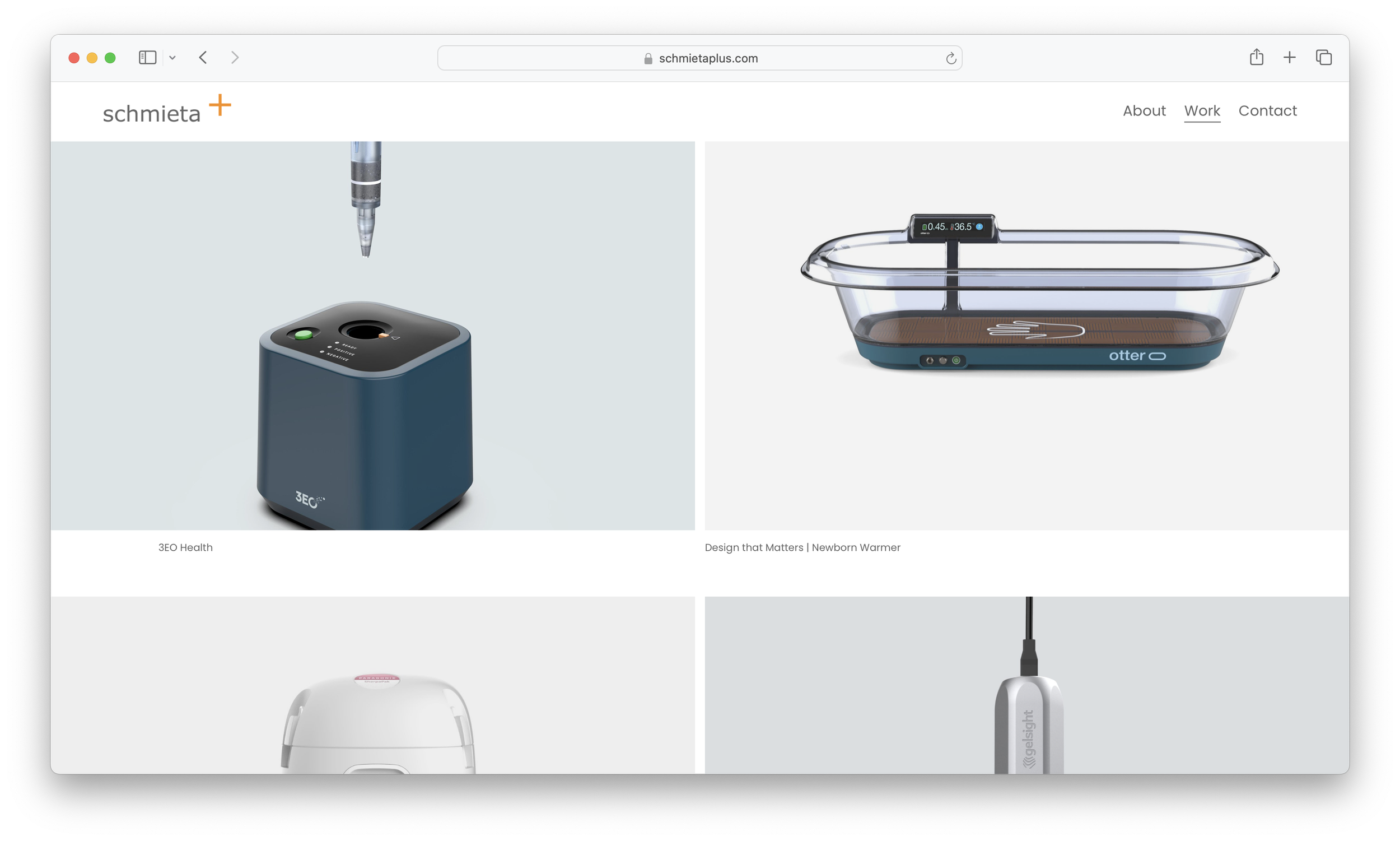
Task: Click the back navigation arrow
Action: (203, 57)
